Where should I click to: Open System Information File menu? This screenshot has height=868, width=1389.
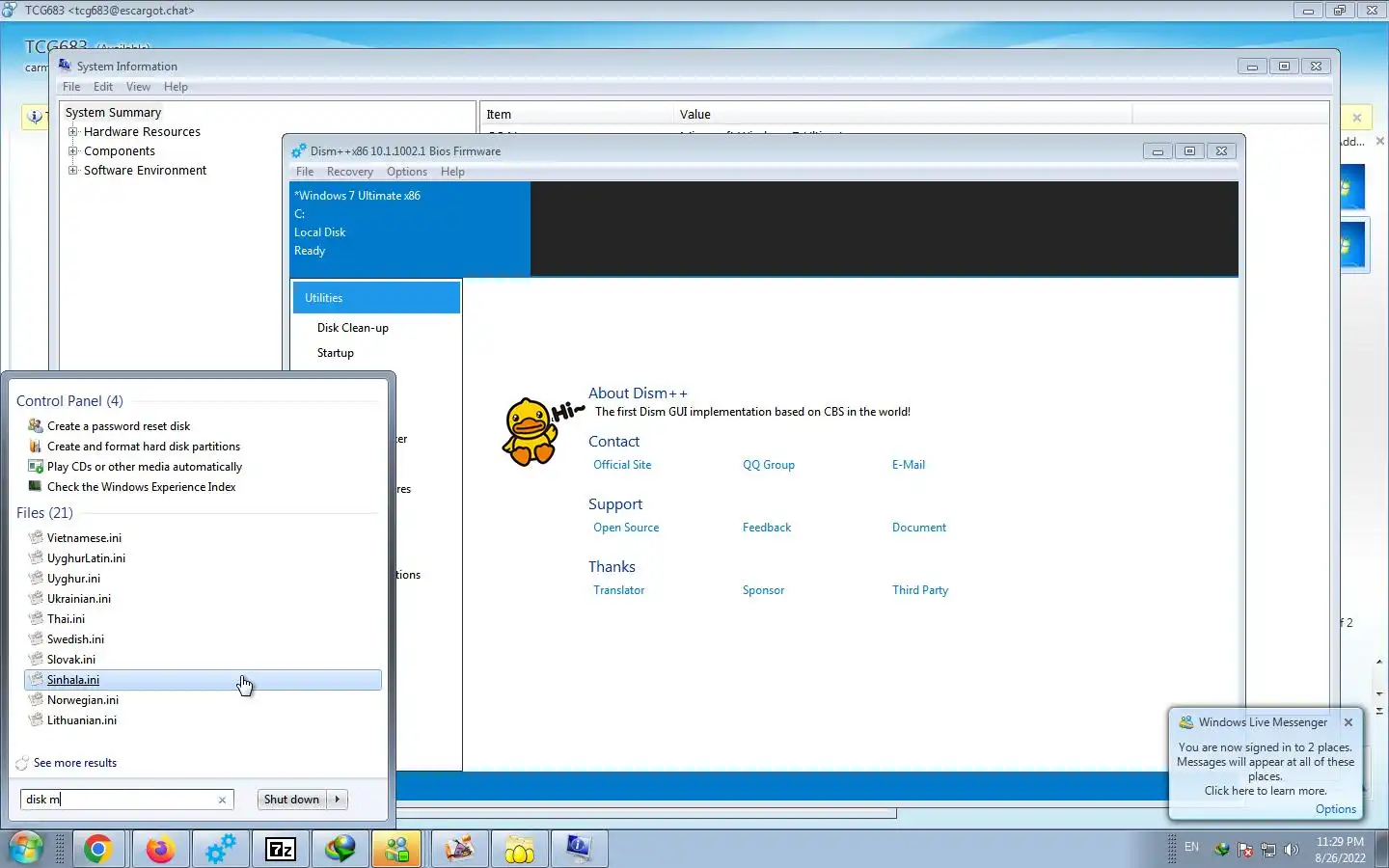71,87
